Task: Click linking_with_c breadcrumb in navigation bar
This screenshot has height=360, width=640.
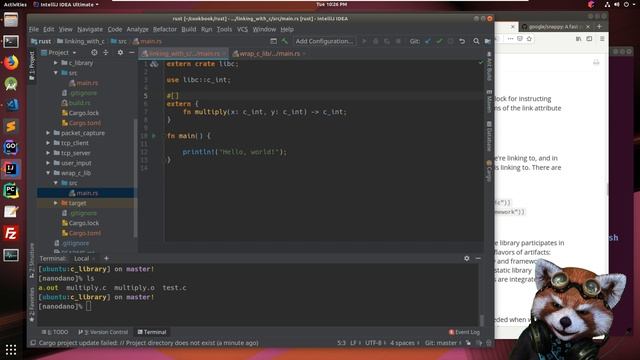Action: 81,41
